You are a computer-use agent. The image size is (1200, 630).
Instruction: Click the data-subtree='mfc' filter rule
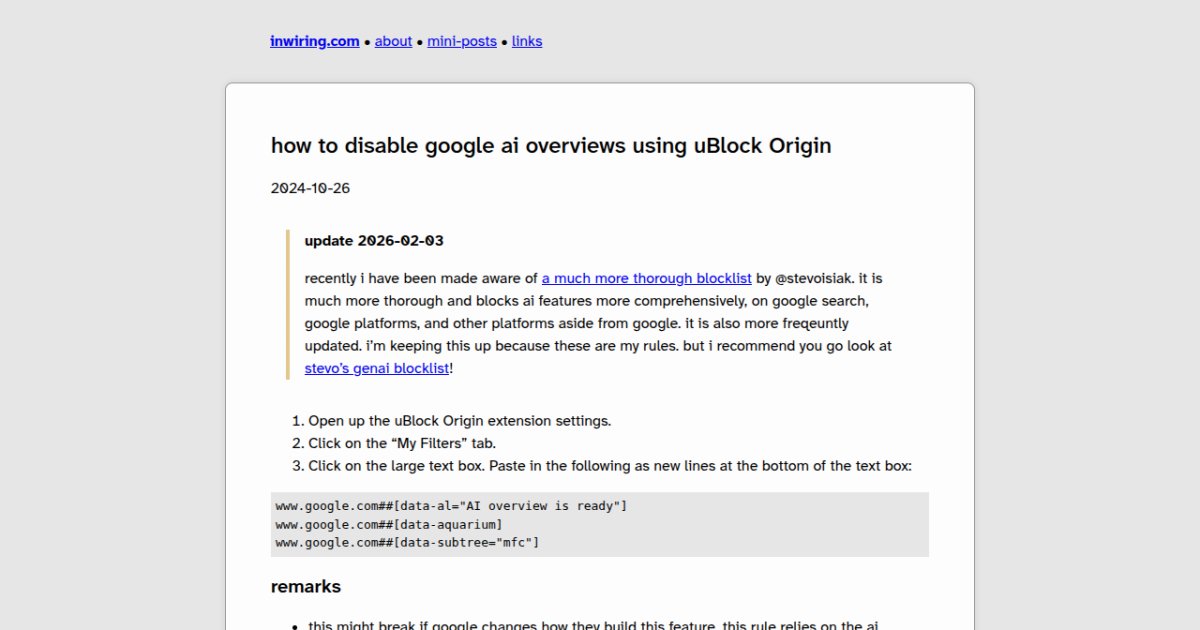click(407, 542)
